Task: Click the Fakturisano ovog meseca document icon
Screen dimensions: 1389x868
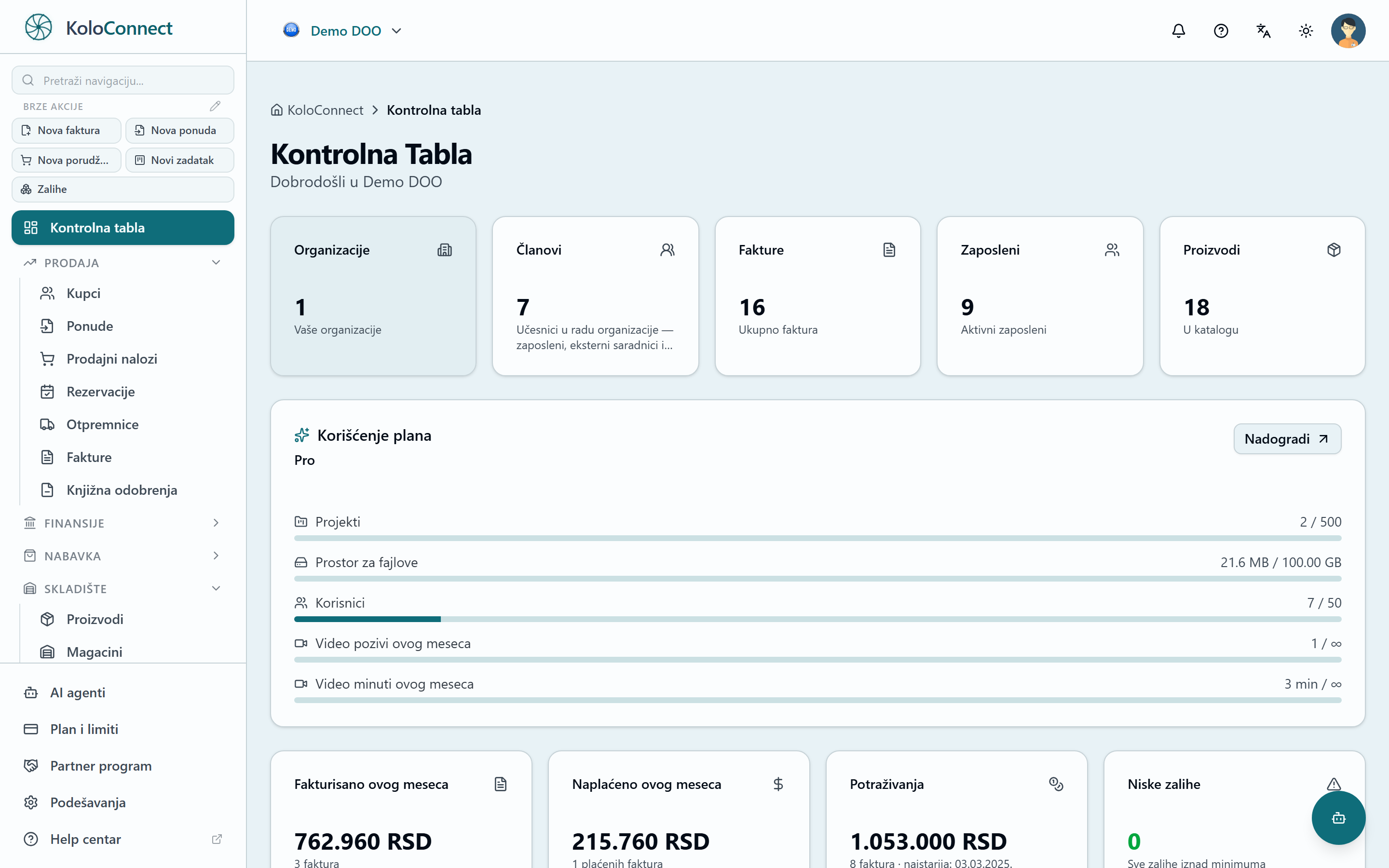Action: tap(501, 784)
